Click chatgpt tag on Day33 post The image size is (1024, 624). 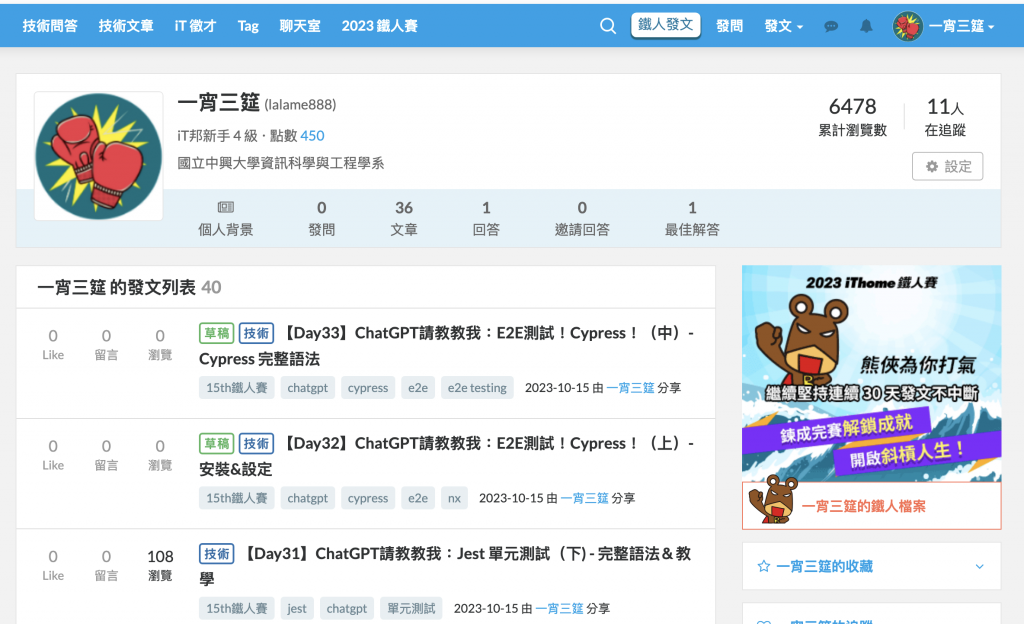click(x=308, y=388)
